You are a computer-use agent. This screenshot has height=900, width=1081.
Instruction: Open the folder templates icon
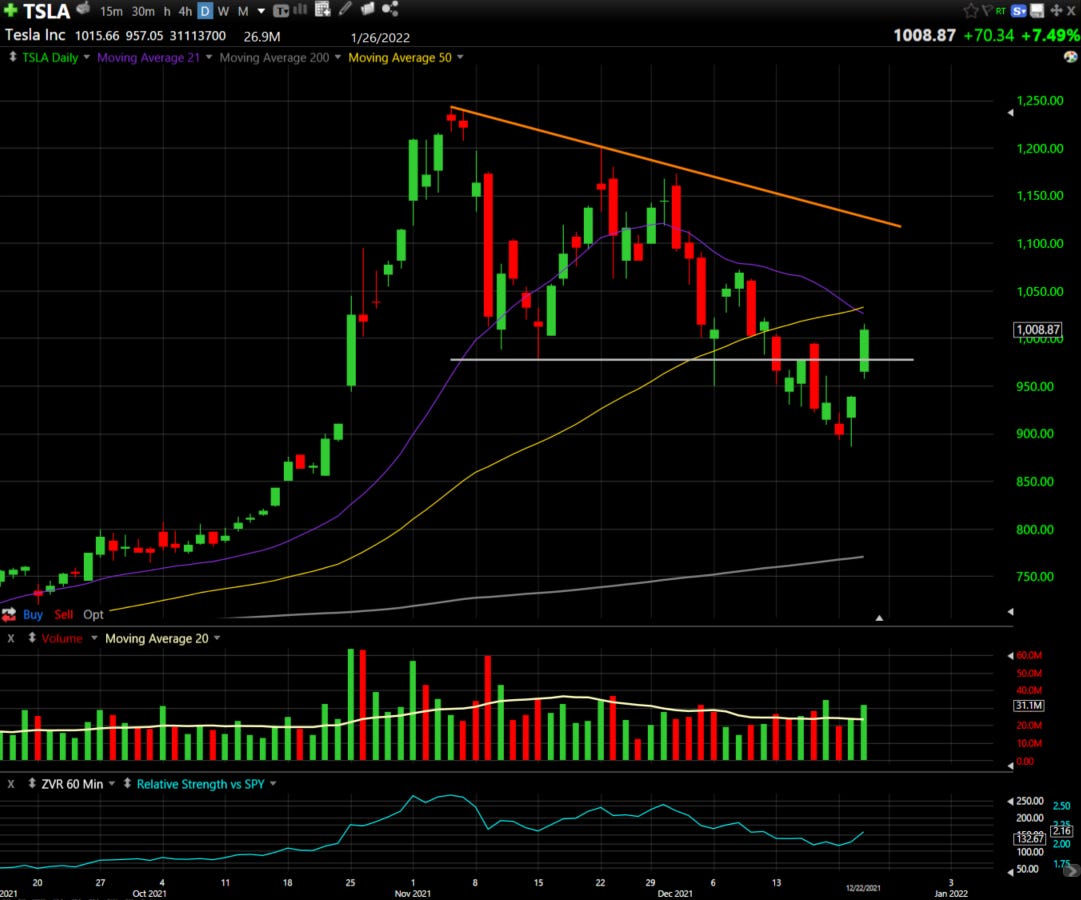click(367, 9)
